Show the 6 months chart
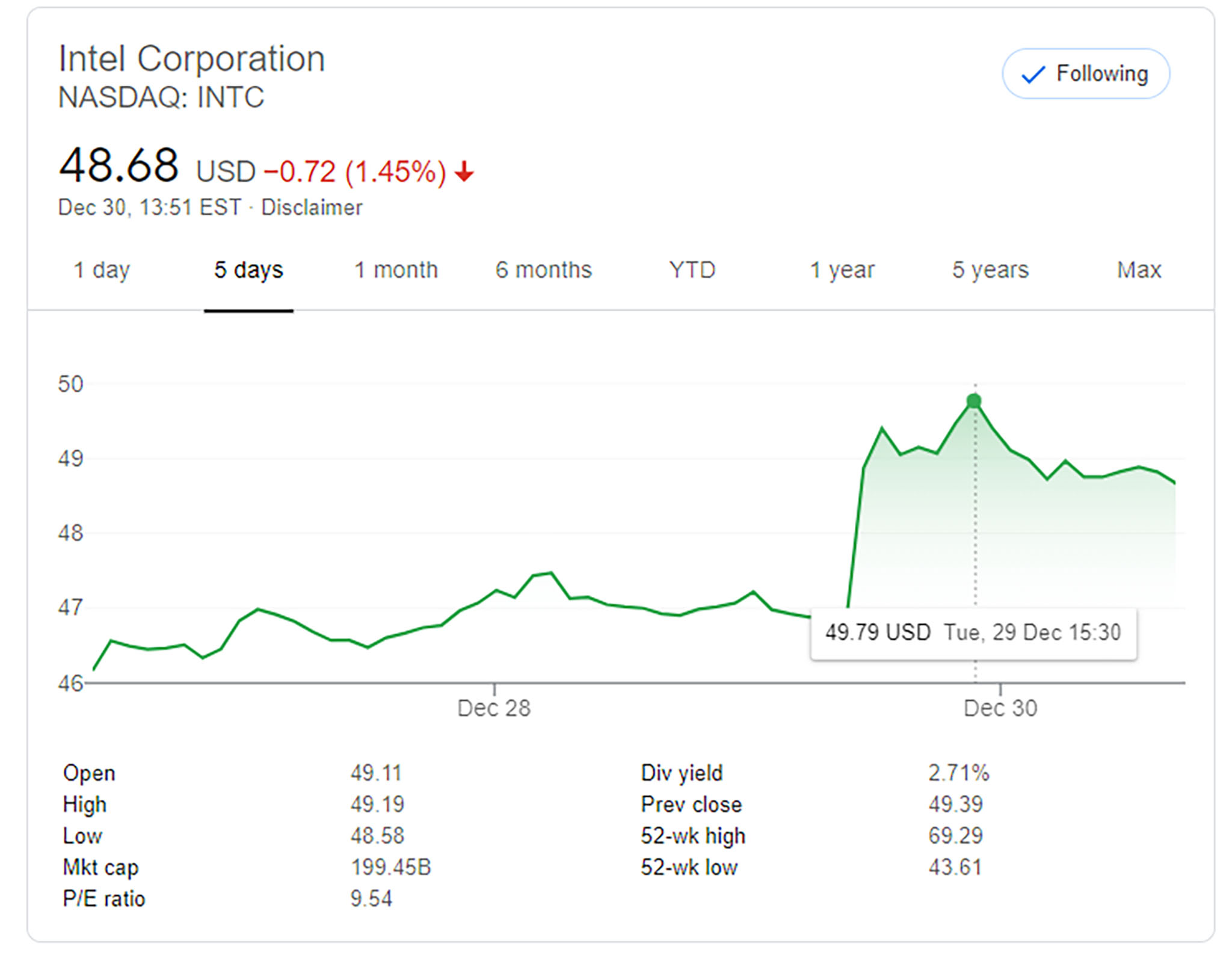 point(544,270)
